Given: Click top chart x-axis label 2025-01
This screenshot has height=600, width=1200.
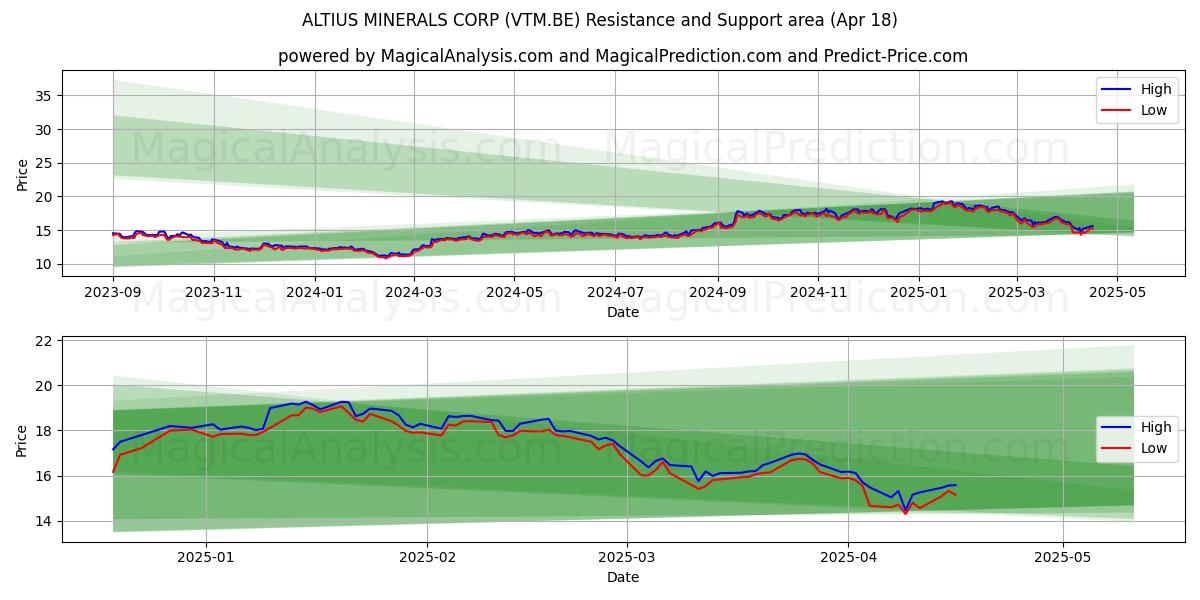Looking at the screenshot, I should click(919, 292).
